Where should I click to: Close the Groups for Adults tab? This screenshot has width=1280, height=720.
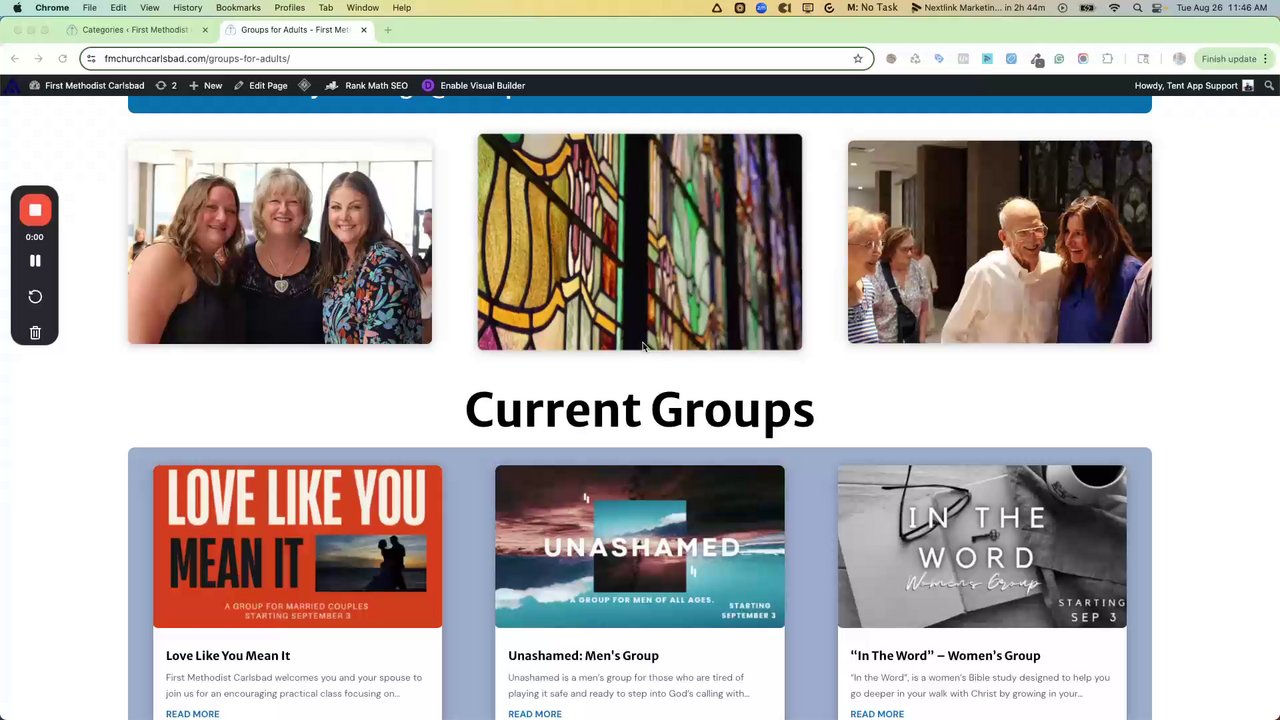(364, 30)
